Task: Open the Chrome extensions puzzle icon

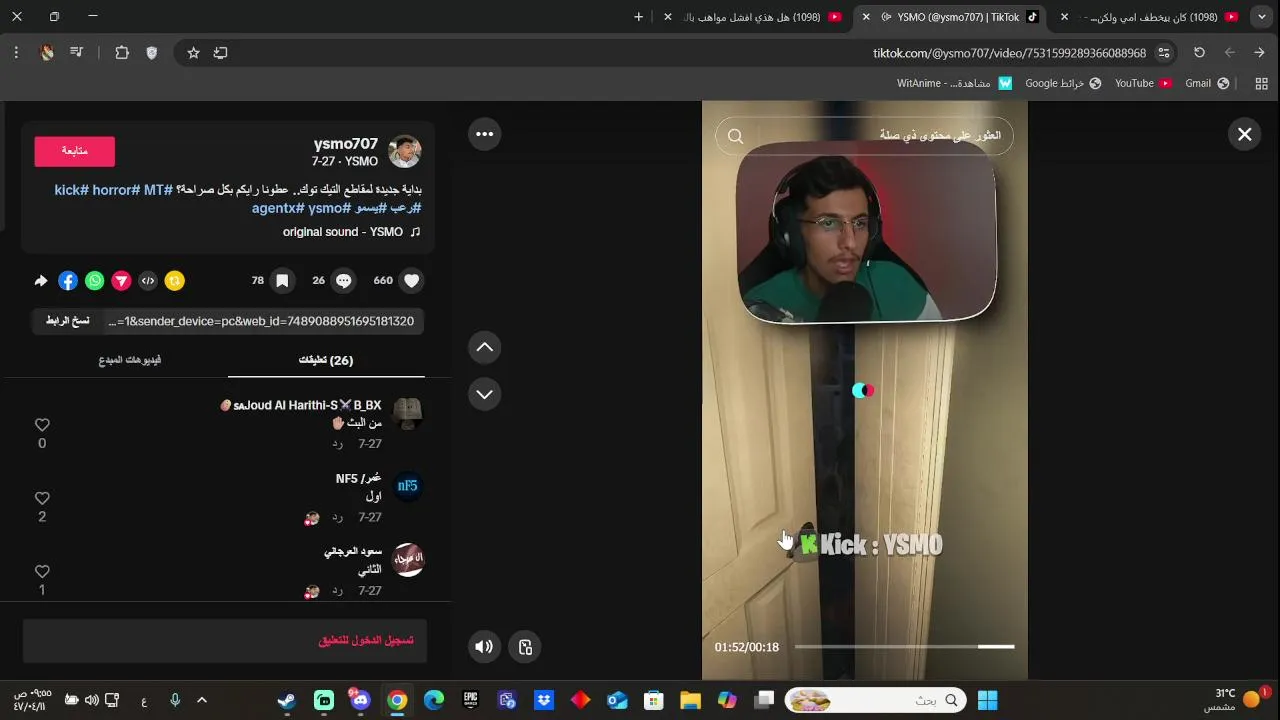Action: [122, 53]
